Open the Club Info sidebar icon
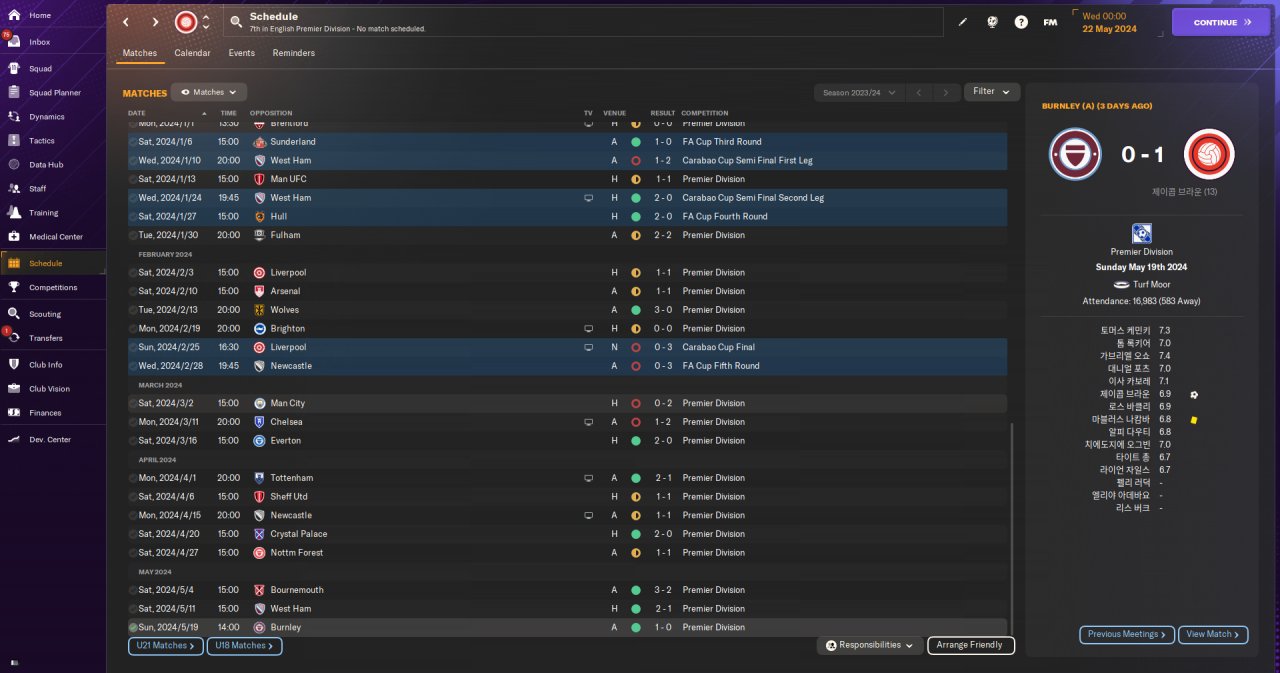 click(x=14, y=365)
